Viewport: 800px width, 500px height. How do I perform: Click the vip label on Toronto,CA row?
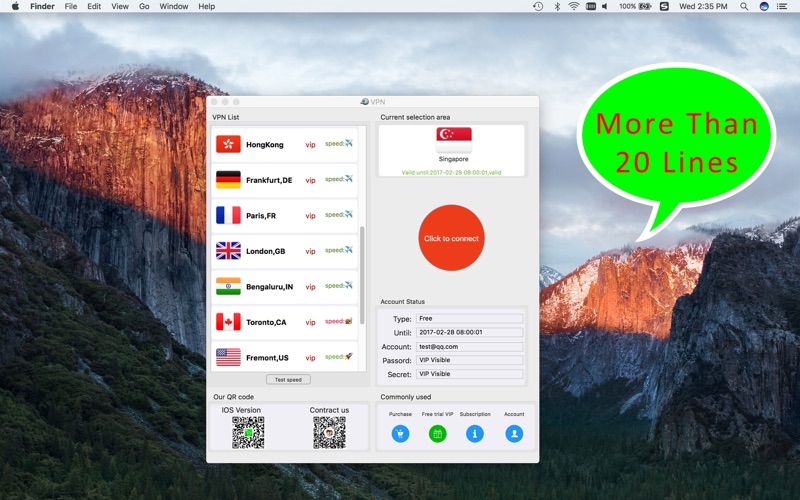(310, 322)
